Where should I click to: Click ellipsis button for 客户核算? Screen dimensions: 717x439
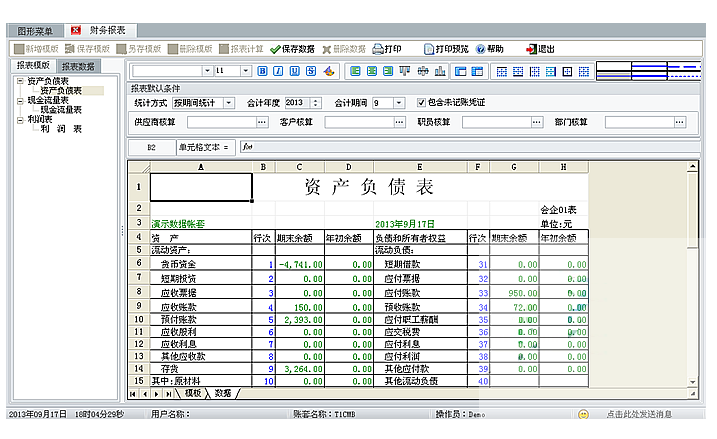tap(400, 122)
